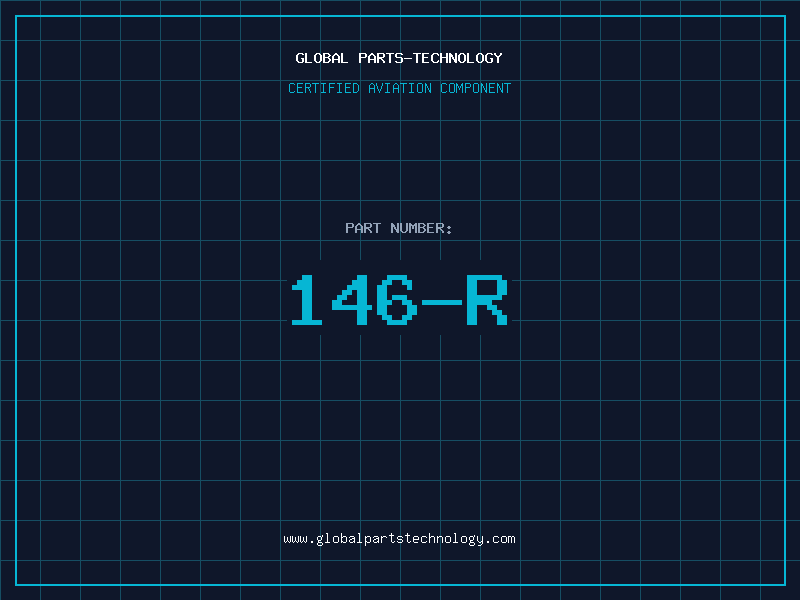This screenshot has height=600, width=800.
Task: Click the GLOBAL PARTS-TECHNOLOGY title text
Action: tap(399, 58)
